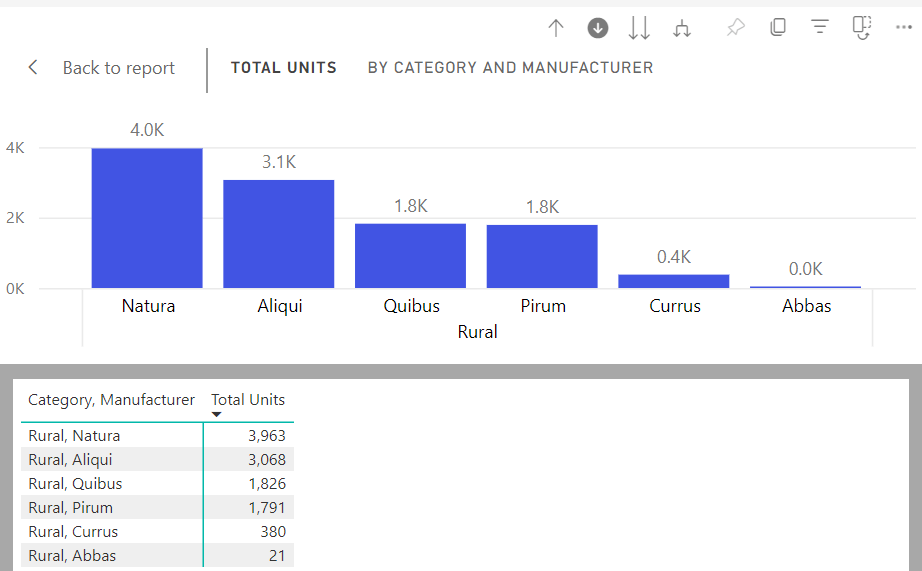Open the More options ellipsis menu
Image resolution: width=922 pixels, height=571 pixels.
pyautogui.click(x=903, y=28)
